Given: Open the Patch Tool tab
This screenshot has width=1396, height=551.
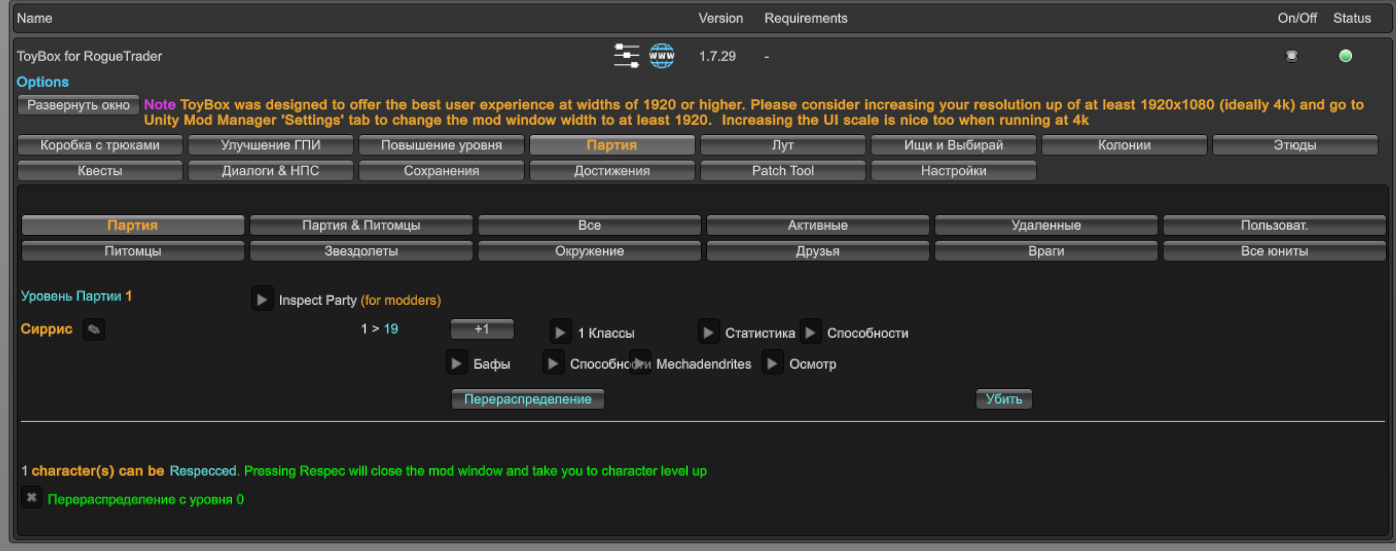Looking at the screenshot, I should click(783, 171).
